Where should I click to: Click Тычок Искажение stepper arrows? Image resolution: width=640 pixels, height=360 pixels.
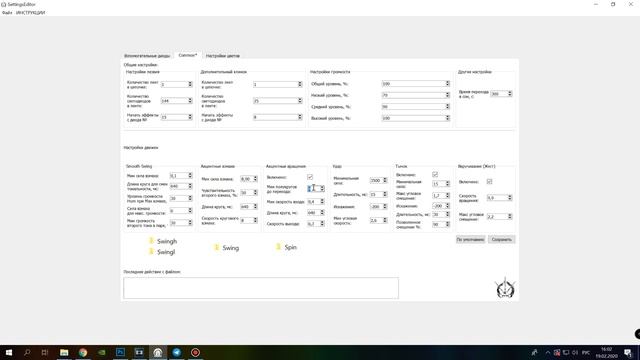click(447, 206)
